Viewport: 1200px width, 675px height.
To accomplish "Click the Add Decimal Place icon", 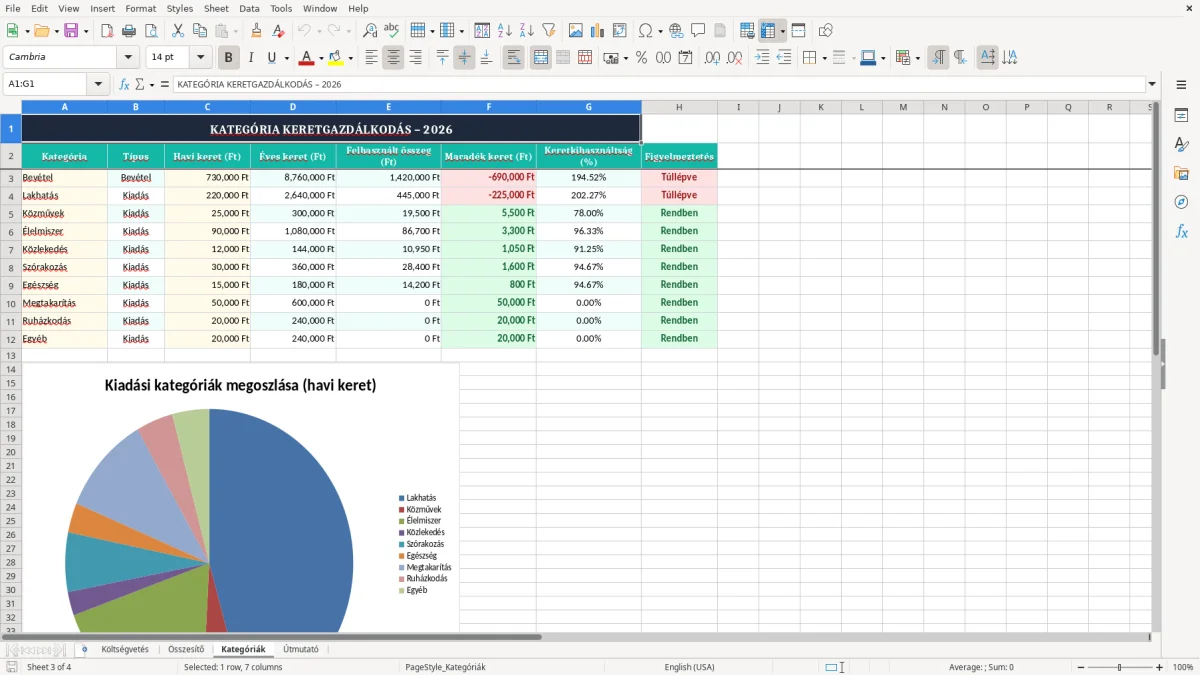I will tap(712, 58).
